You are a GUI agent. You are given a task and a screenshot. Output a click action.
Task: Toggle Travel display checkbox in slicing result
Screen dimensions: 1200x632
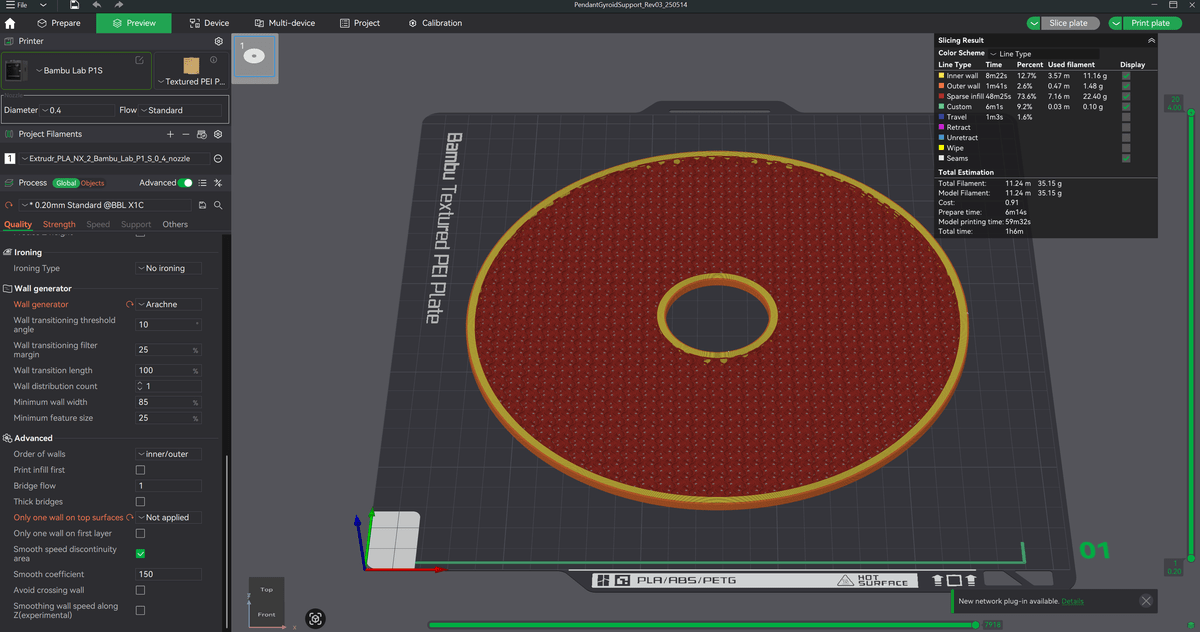[x=1126, y=117]
